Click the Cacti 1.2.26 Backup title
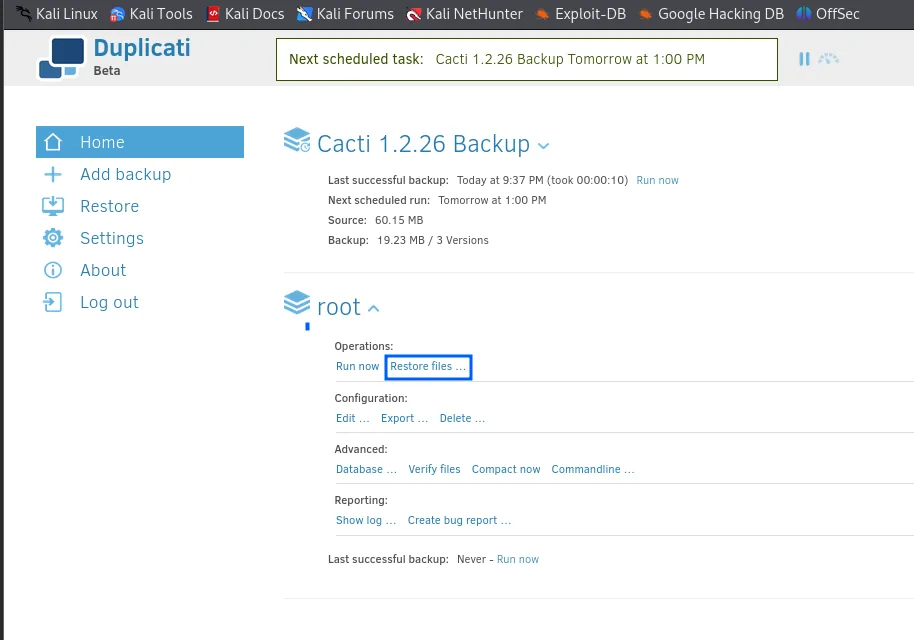 tap(423, 144)
